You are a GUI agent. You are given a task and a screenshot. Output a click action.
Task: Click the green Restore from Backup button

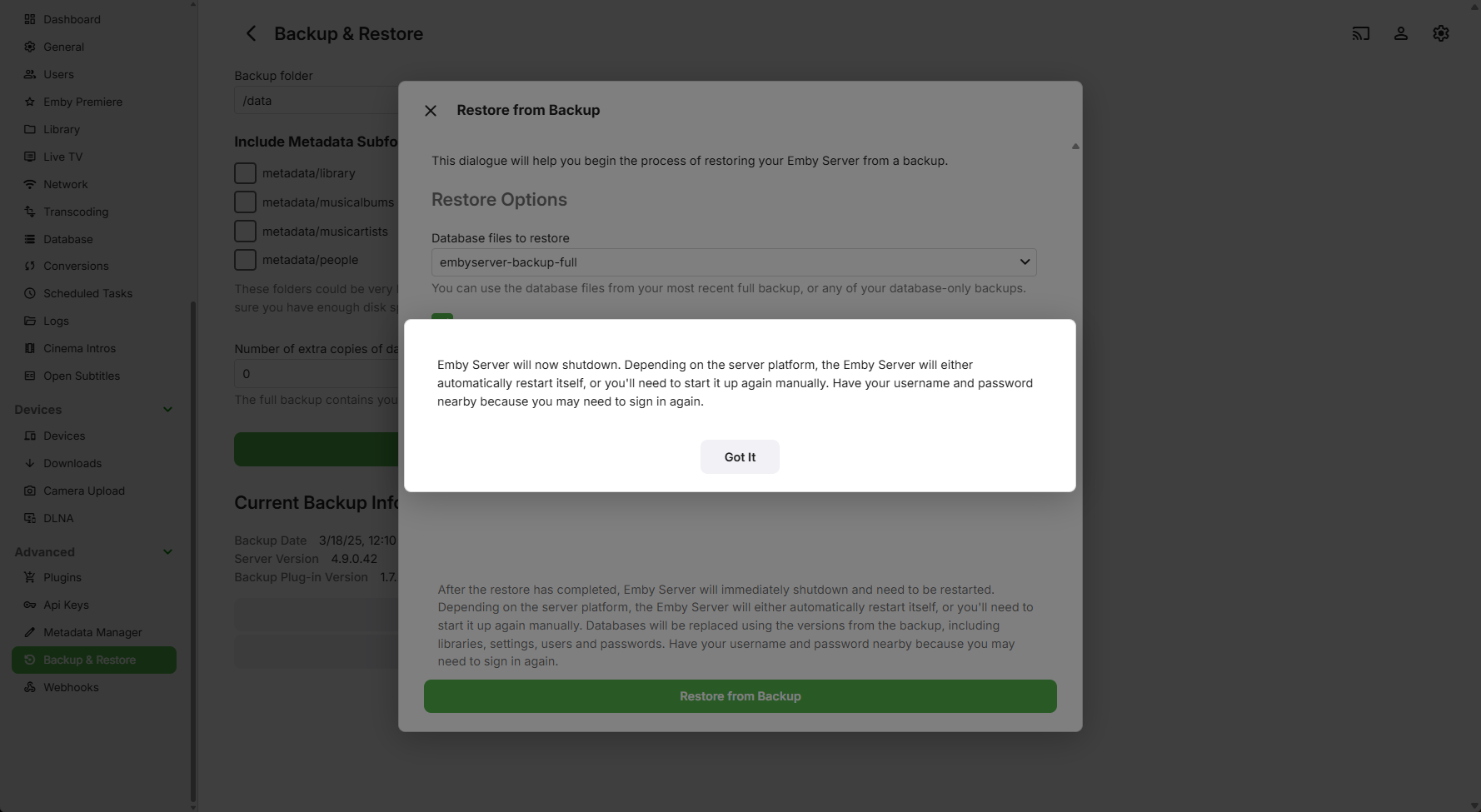pyautogui.click(x=740, y=696)
